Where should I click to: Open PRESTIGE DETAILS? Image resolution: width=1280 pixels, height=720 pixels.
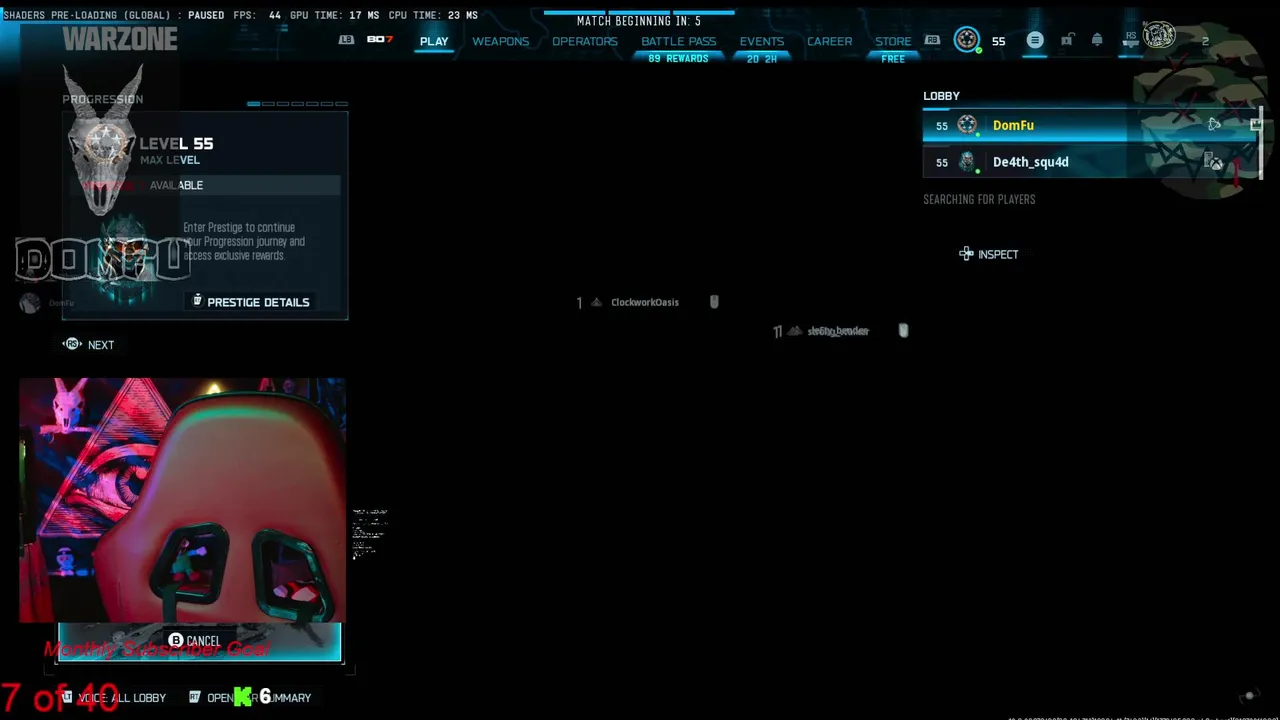pos(251,302)
